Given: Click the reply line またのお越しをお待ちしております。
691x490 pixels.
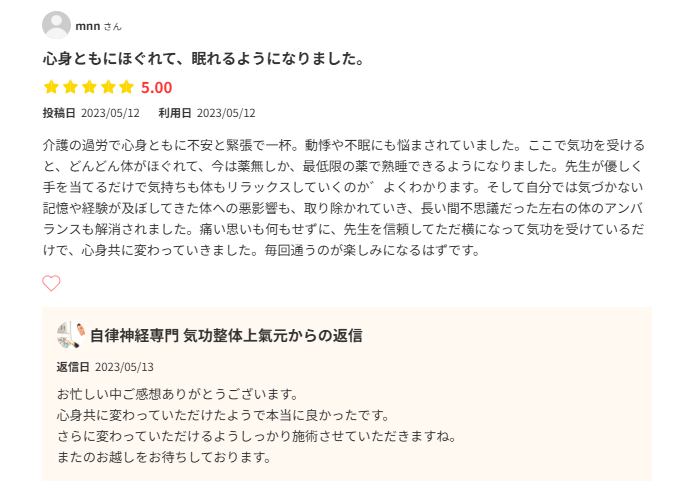Looking at the screenshot, I should 164,458.
